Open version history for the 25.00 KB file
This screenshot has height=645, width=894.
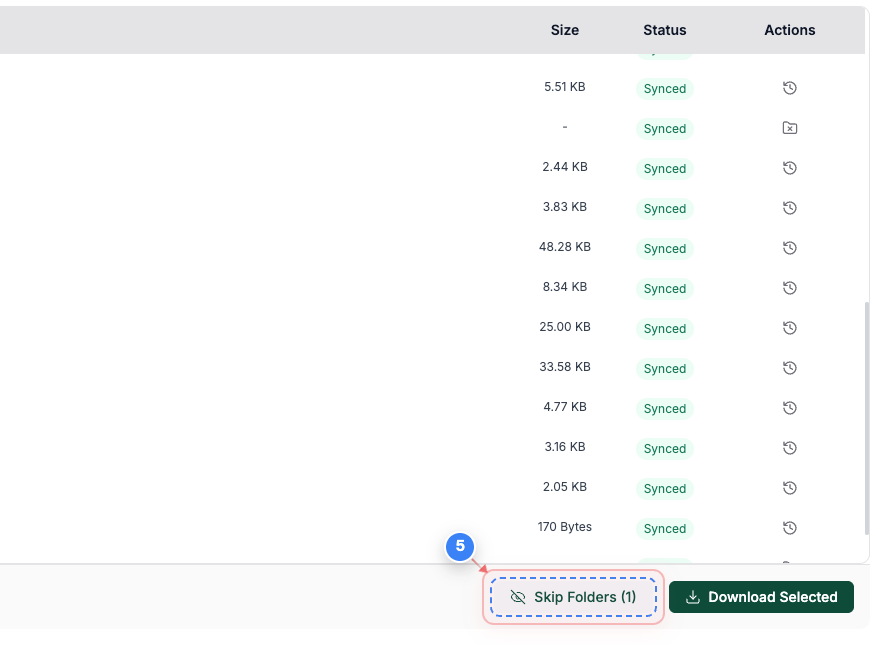pos(789,328)
